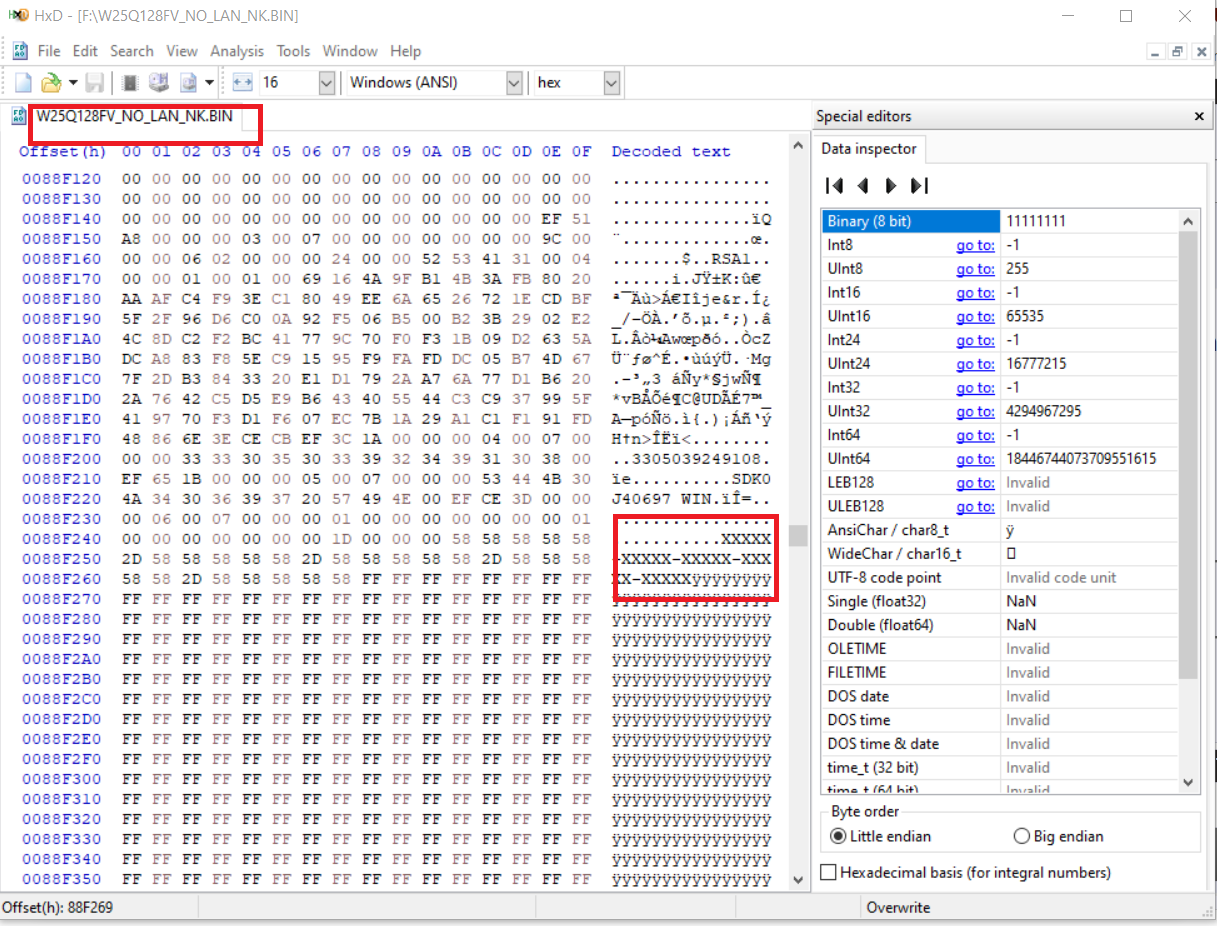The image size is (1217, 926).
Task: Close the Special editors panel
Action: (x=1199, y=116)
